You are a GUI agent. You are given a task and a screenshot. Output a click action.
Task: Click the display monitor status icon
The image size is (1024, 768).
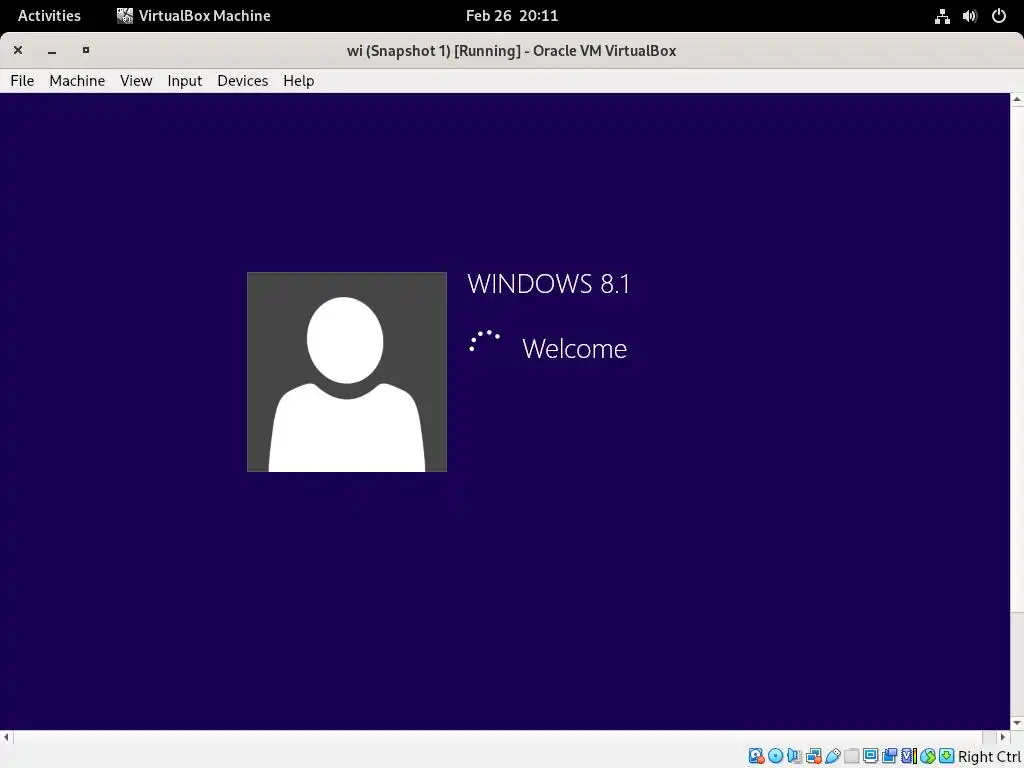click(x=871, y=756)
